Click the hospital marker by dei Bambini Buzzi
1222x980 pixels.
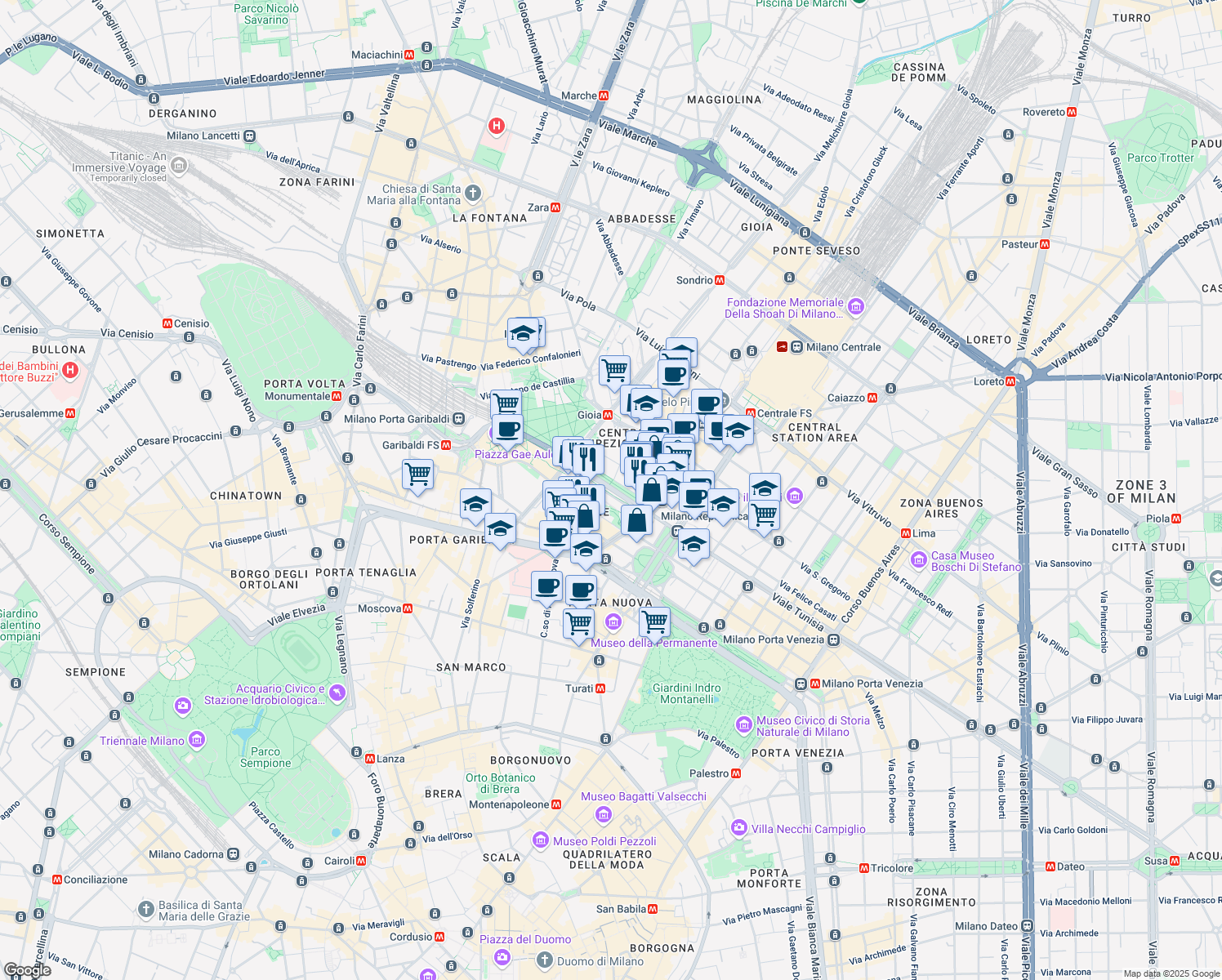[70, 371]
